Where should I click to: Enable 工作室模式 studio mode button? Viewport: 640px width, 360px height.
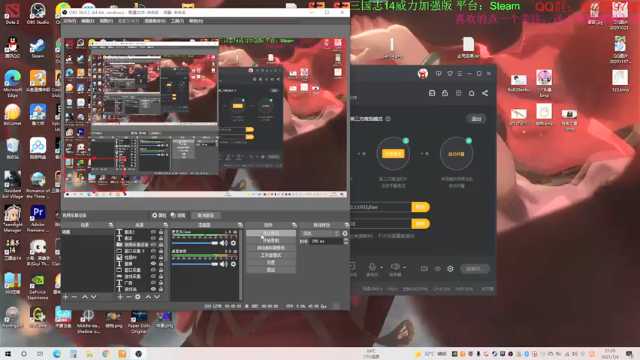[271, 255]
